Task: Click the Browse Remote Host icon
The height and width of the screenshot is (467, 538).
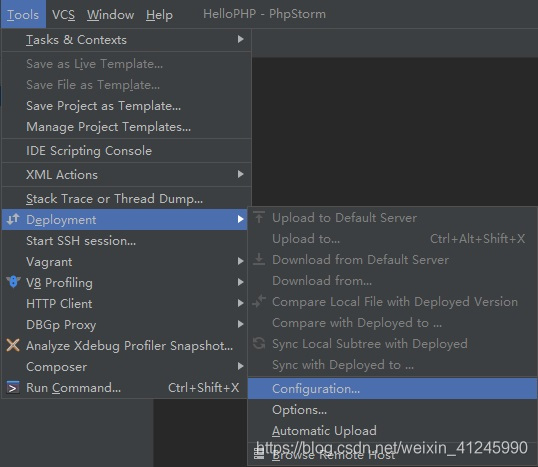Action: click(x=259, y=454)
